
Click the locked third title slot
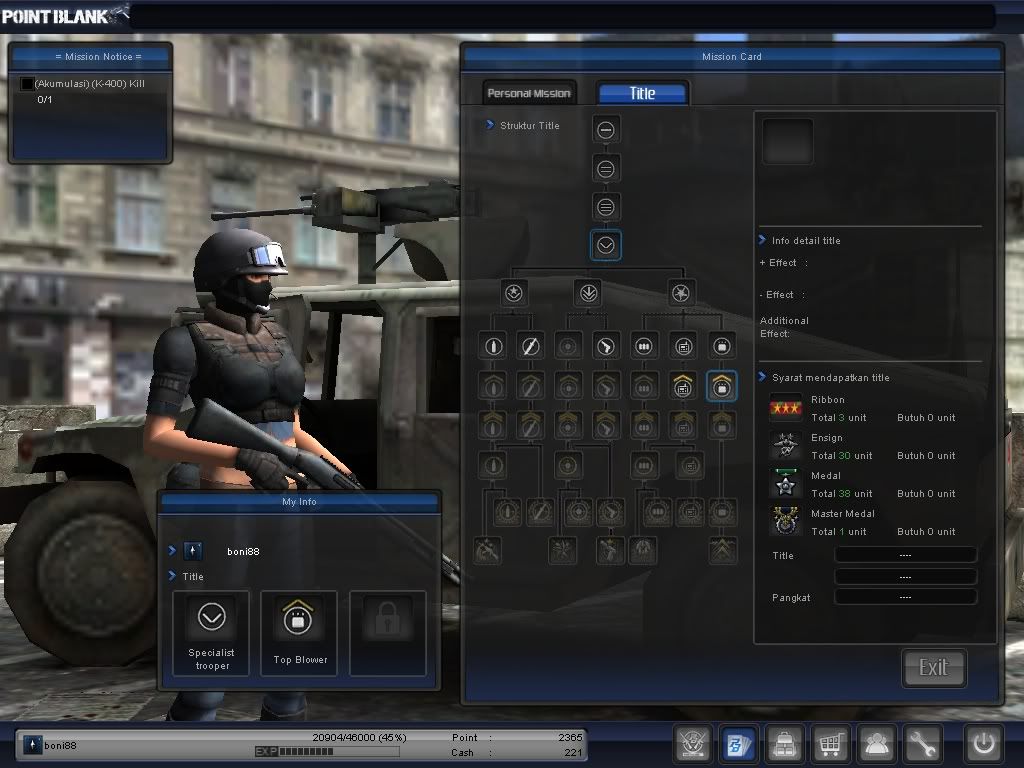point(388,633)
